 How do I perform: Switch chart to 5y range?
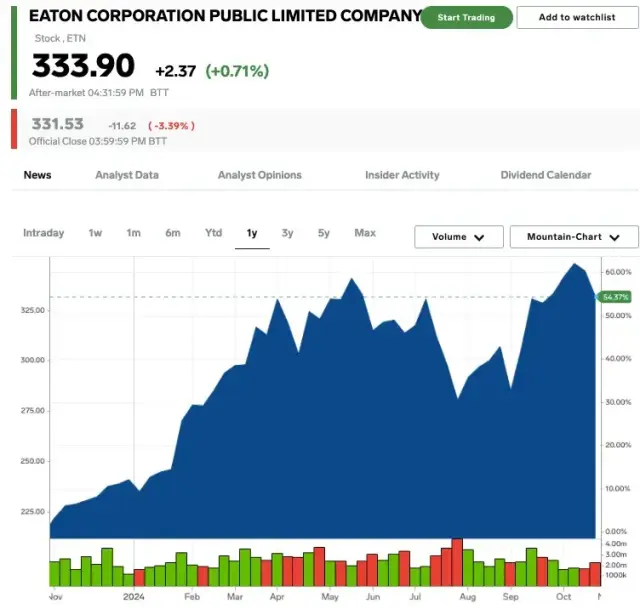pos(324,233)
